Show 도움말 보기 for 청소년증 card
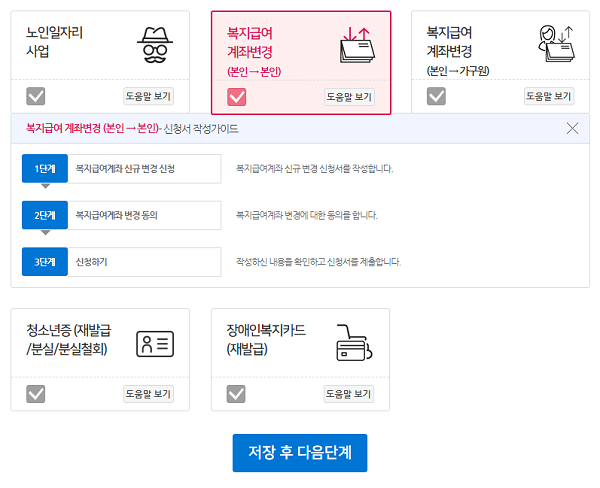 click(148, 394)
